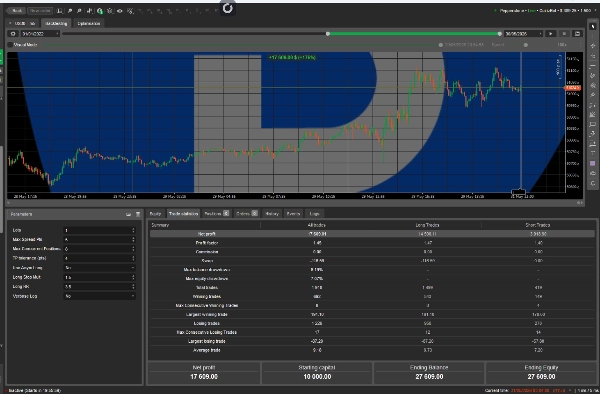600x394 pixels.
Task: Click the chart mode icon next to New order
Action: pyautogui.click(x=60, y=11)
